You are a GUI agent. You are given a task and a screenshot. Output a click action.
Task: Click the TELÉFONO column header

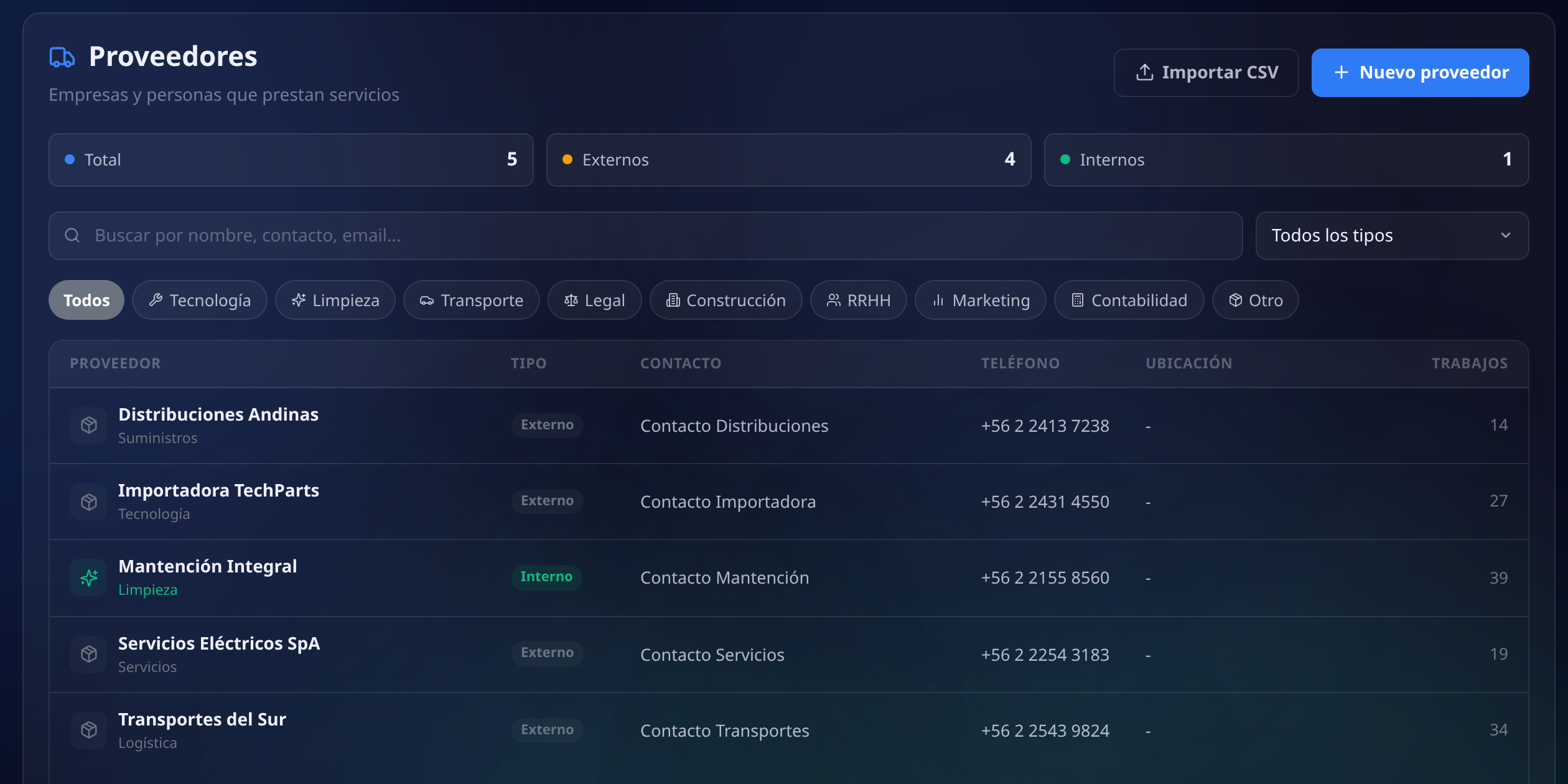pyautogui.click(x=1020, y=363)
